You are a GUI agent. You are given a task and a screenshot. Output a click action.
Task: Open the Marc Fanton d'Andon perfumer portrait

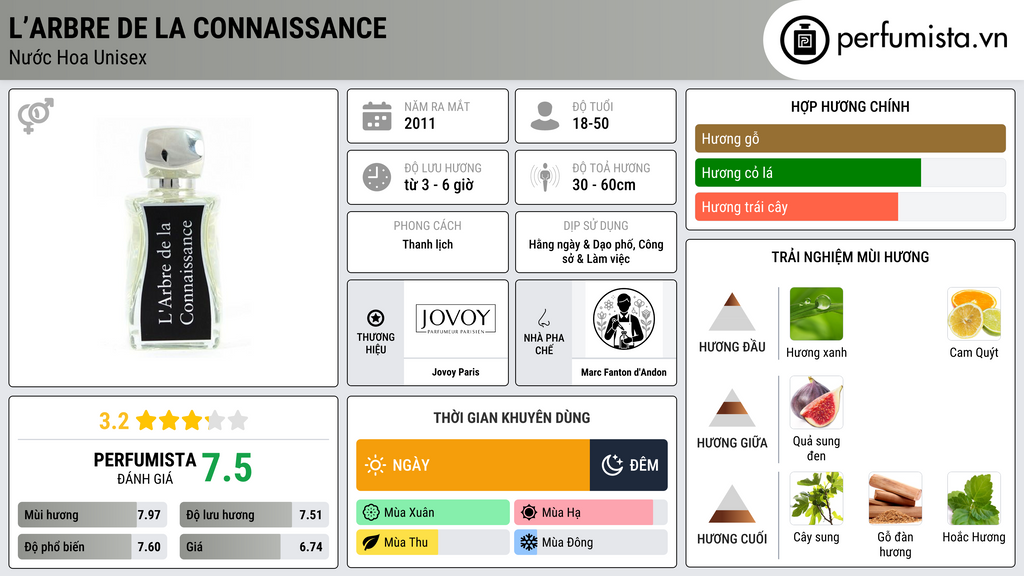tap(624, 319)
